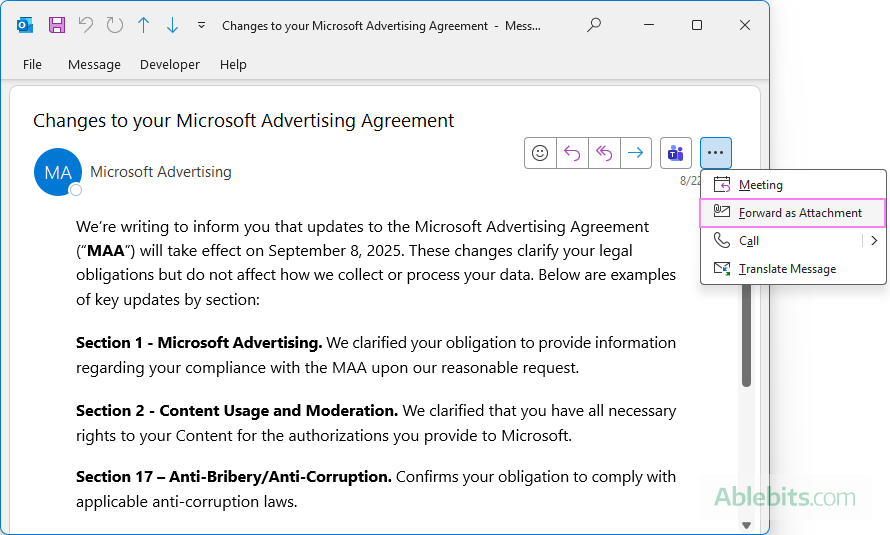Reply to the message
890x535 pixels.
coord(572,153)
